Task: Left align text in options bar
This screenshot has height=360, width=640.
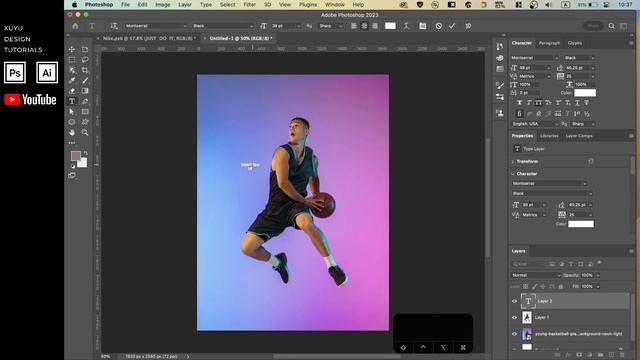Action: [x=354, y=26]
